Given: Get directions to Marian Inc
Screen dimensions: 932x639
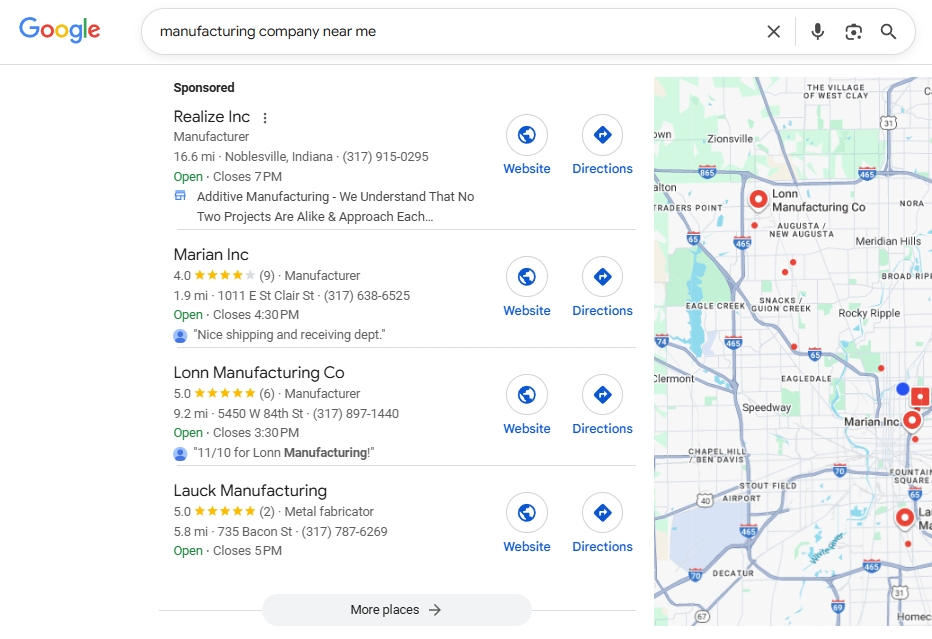Looking at the screenshot, I should [602, 277].
